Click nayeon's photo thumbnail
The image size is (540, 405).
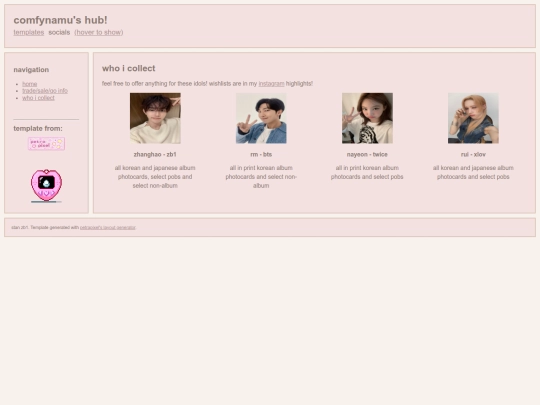(x=367, y=118)
